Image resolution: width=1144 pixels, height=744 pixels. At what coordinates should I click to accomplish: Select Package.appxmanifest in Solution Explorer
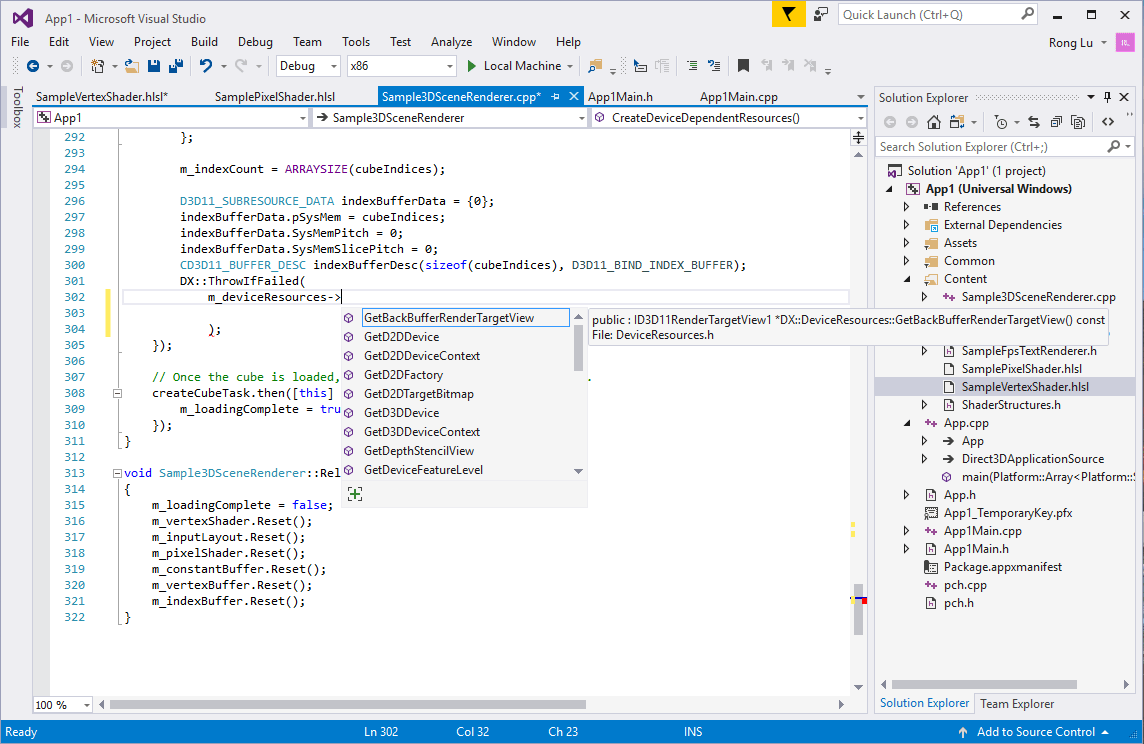(1002, 567)
